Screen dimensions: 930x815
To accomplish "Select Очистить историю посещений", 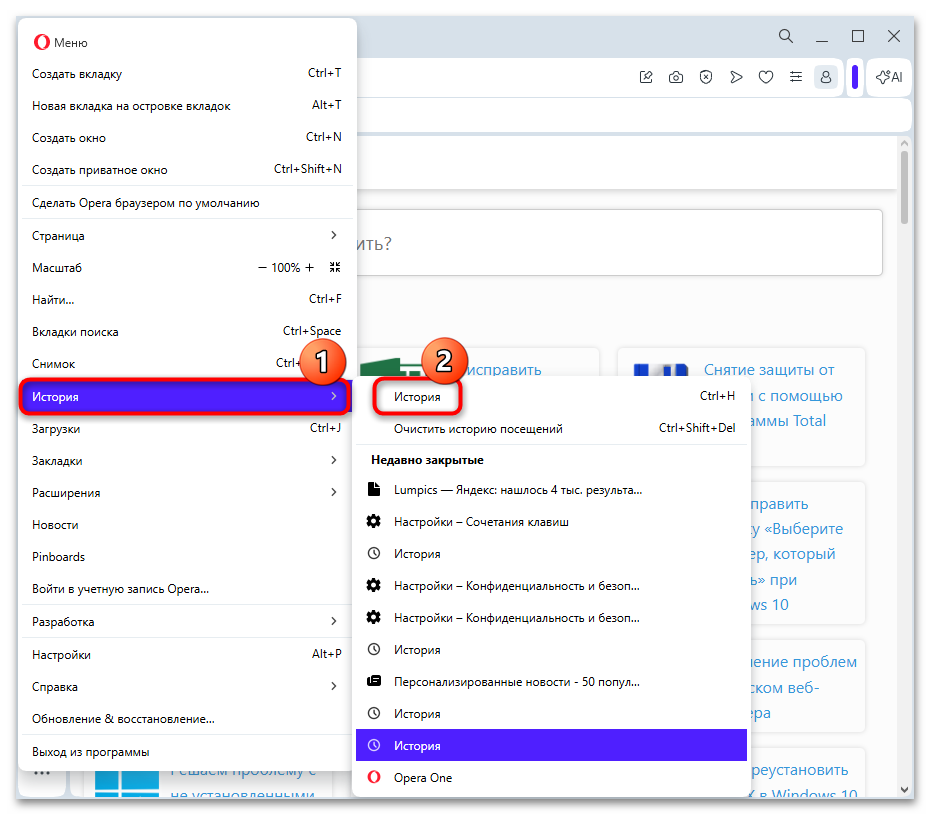I will click(x=551, y=429).
